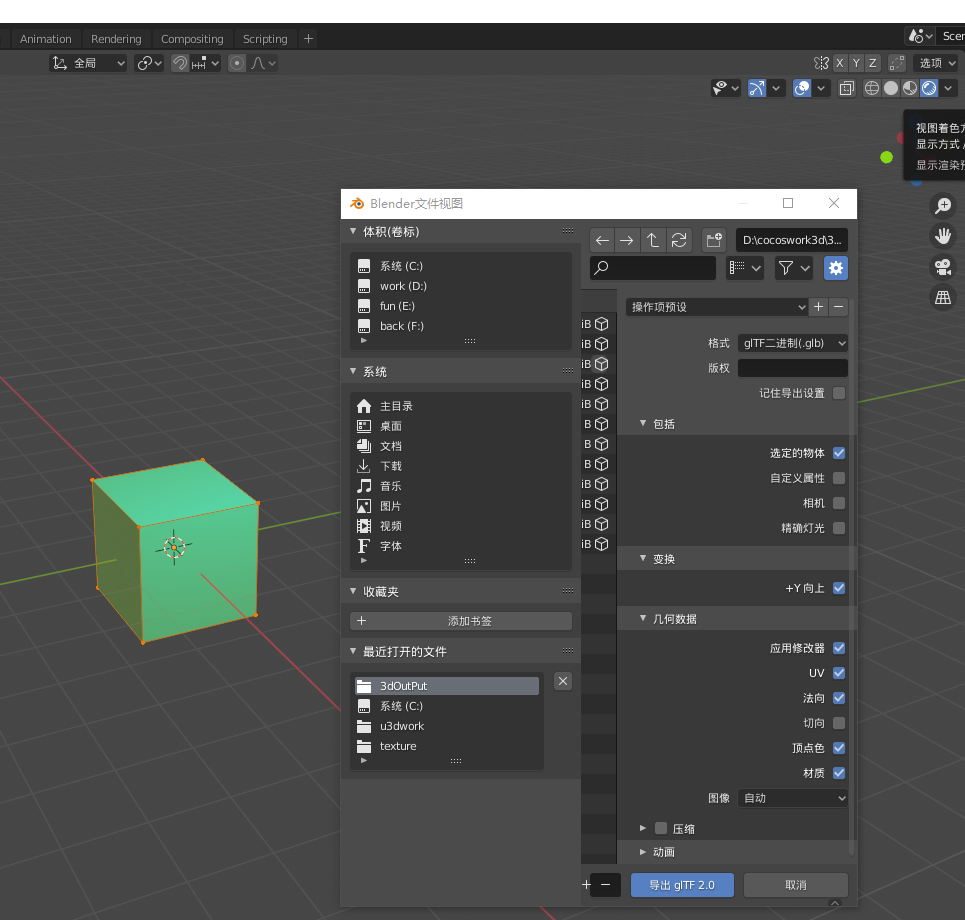965x920 pixels.
Task: Toggle 应用修改器 checkbox
Action: (838, 648)
